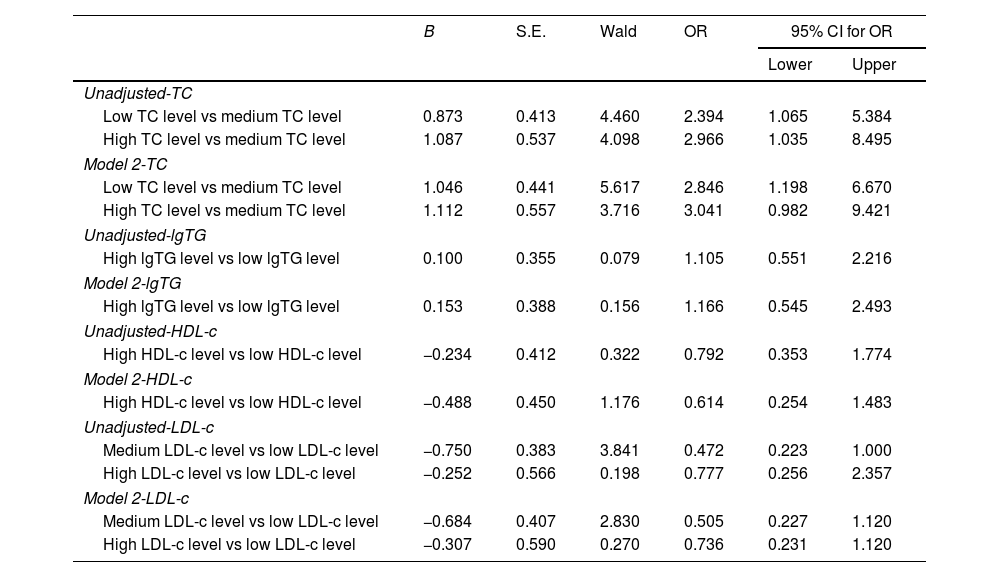
Task: Click the upper CI value 9.421
Action: [872, 210]
